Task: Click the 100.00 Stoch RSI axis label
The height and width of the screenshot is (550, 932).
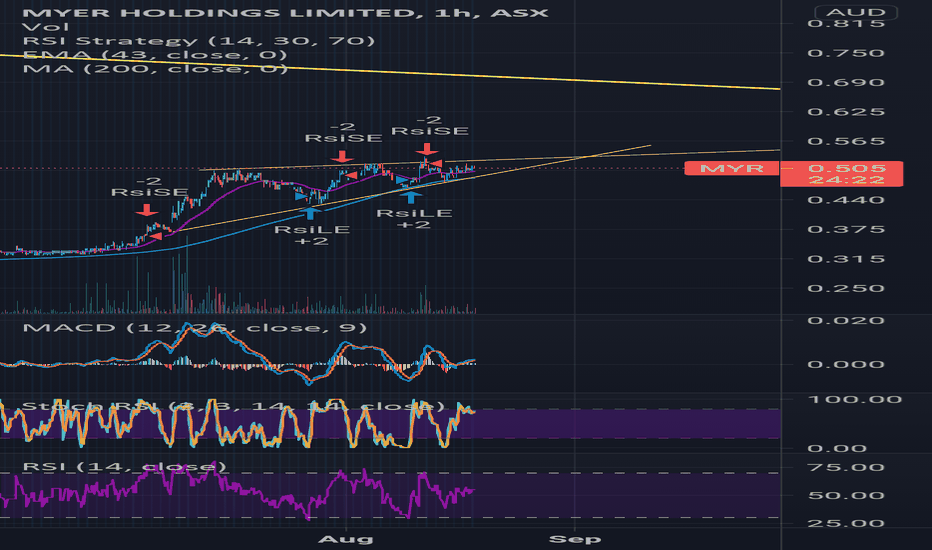Action: [x=855, y=399]
